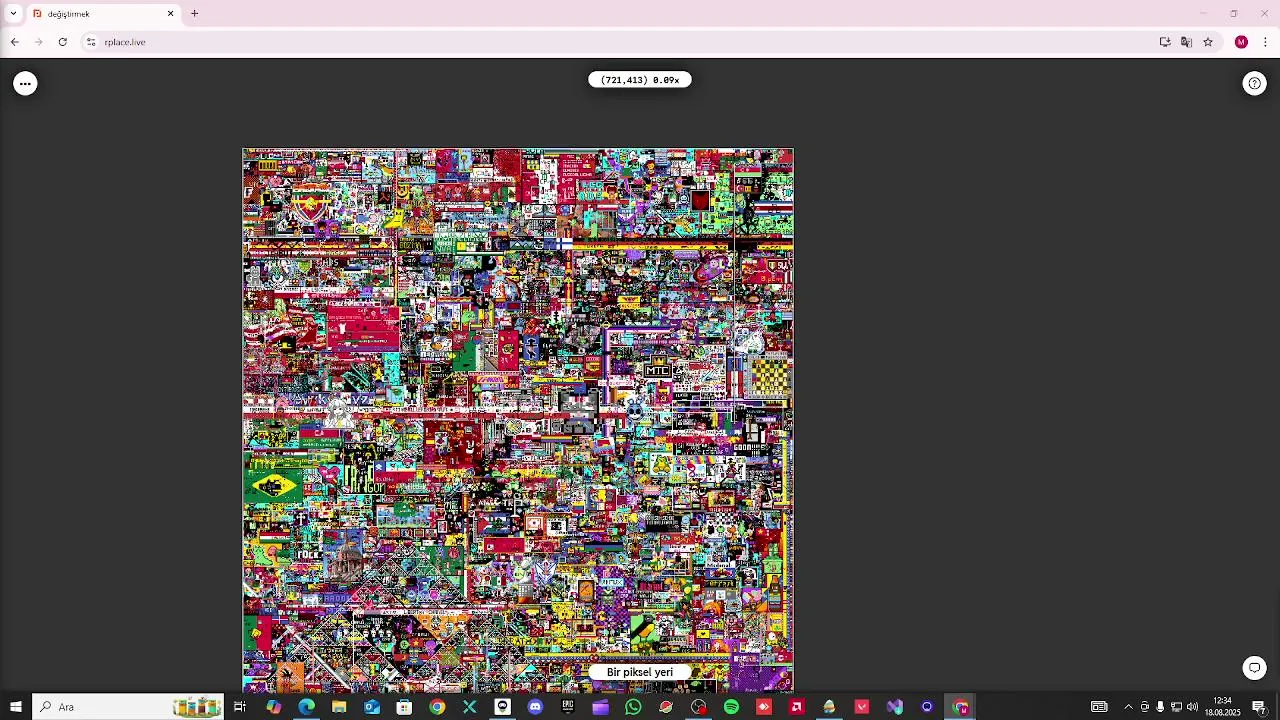
Task: Reload the rplace.live page
Action: (62, 42)
